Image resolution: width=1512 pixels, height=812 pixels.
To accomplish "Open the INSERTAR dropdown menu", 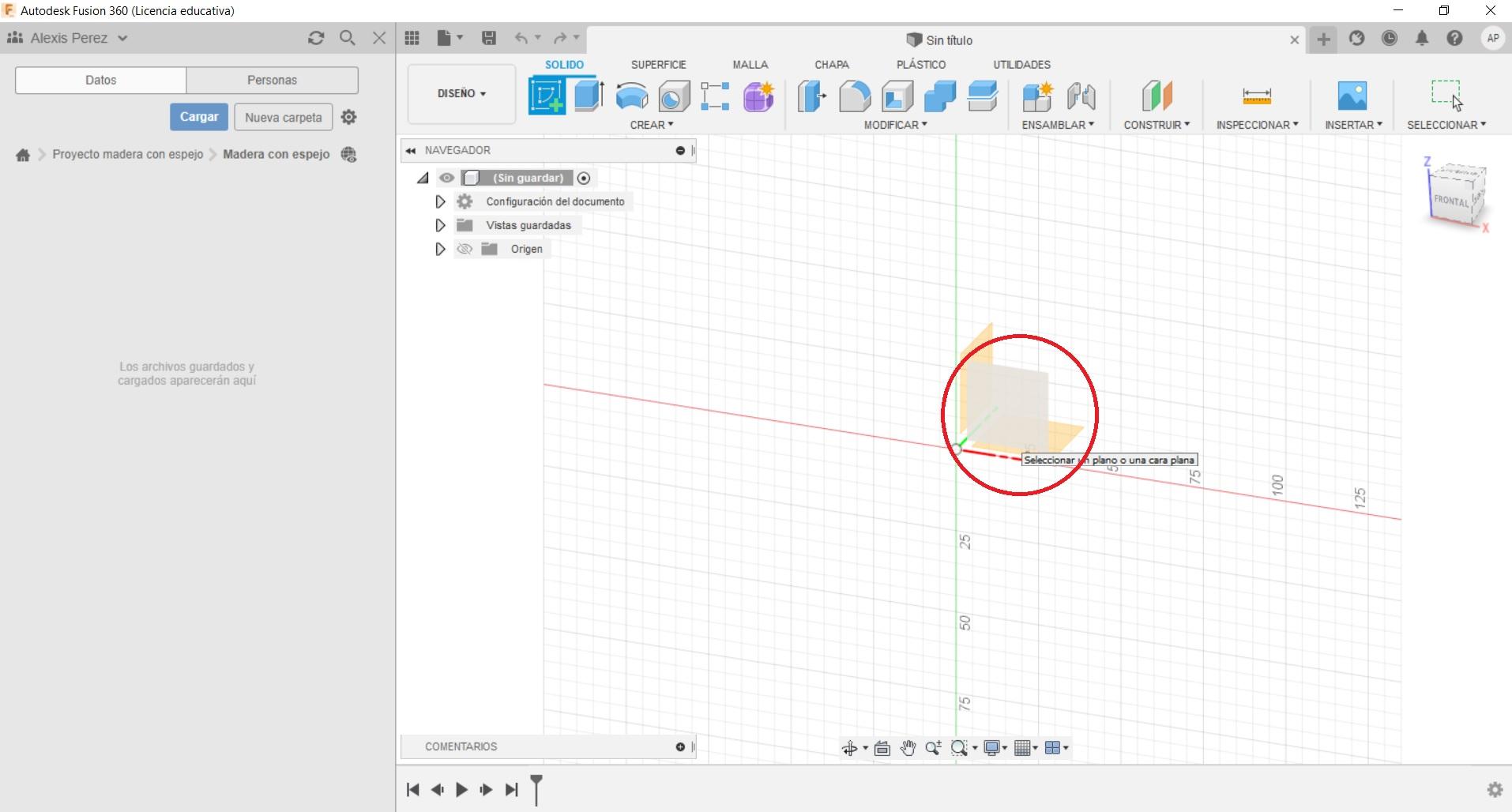I will tap(1353, 125).
